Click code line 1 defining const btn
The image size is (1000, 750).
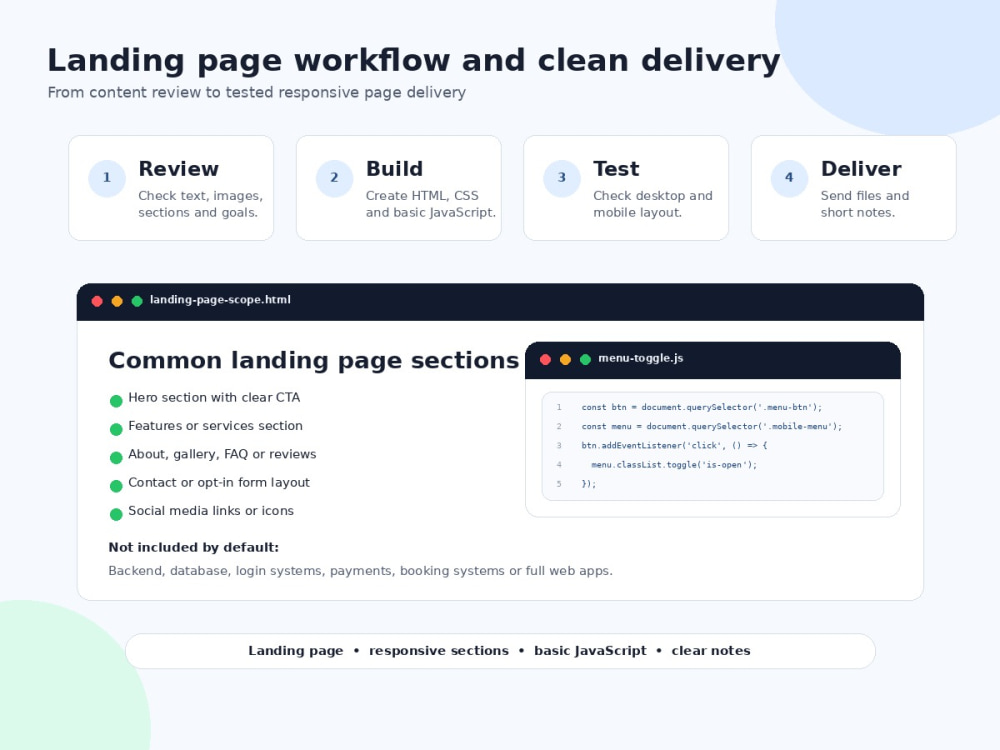702,407
